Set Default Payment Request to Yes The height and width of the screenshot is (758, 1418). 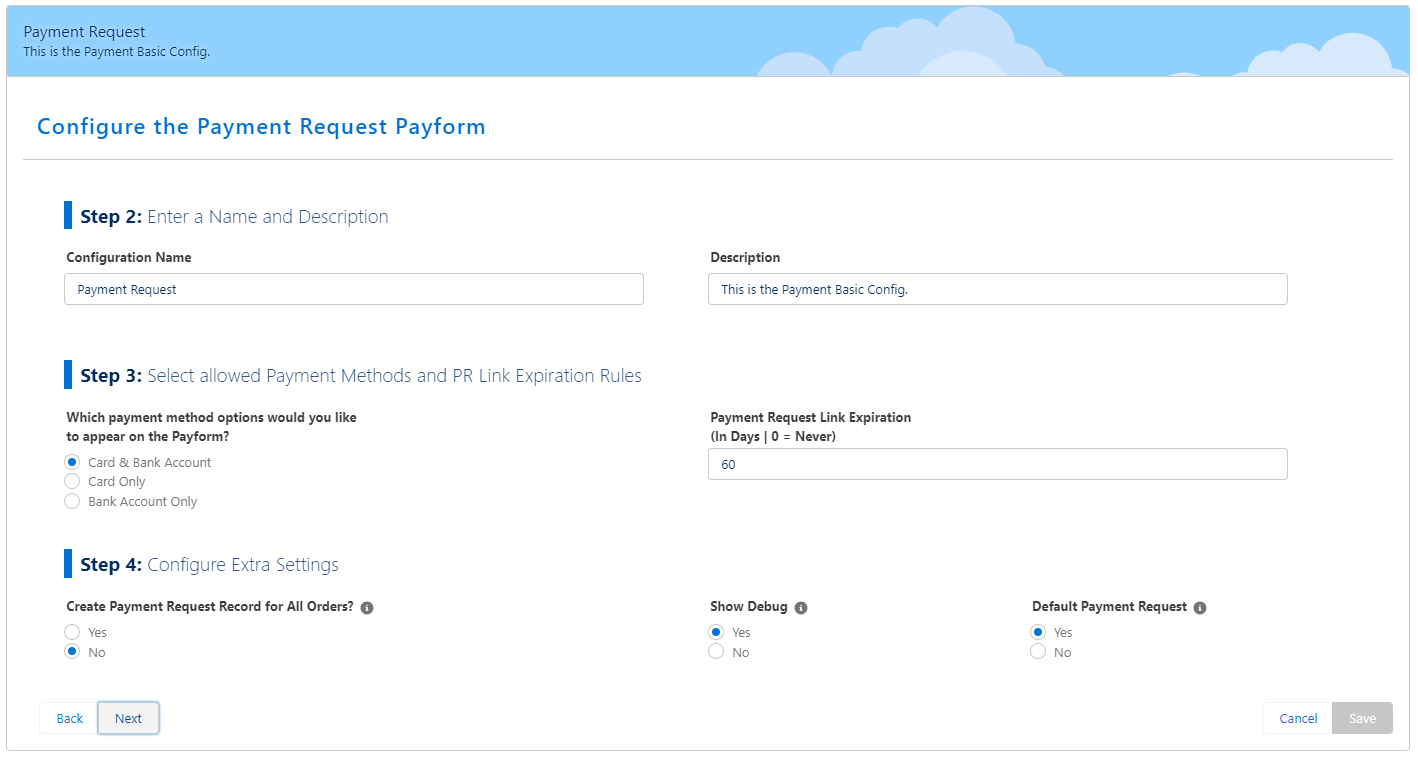(x=1038, y=632)
